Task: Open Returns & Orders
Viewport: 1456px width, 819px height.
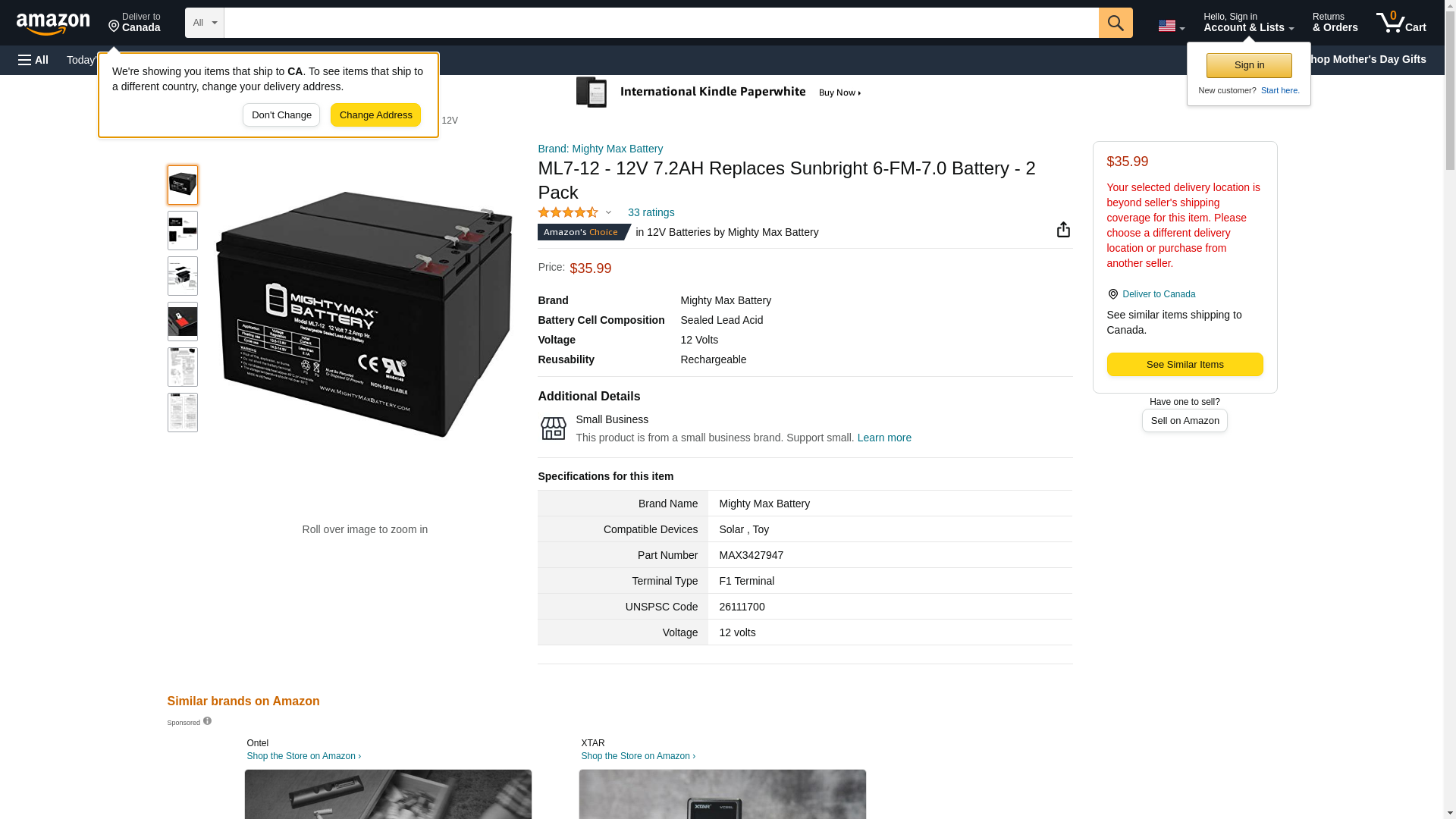Action: [1335, 23]
